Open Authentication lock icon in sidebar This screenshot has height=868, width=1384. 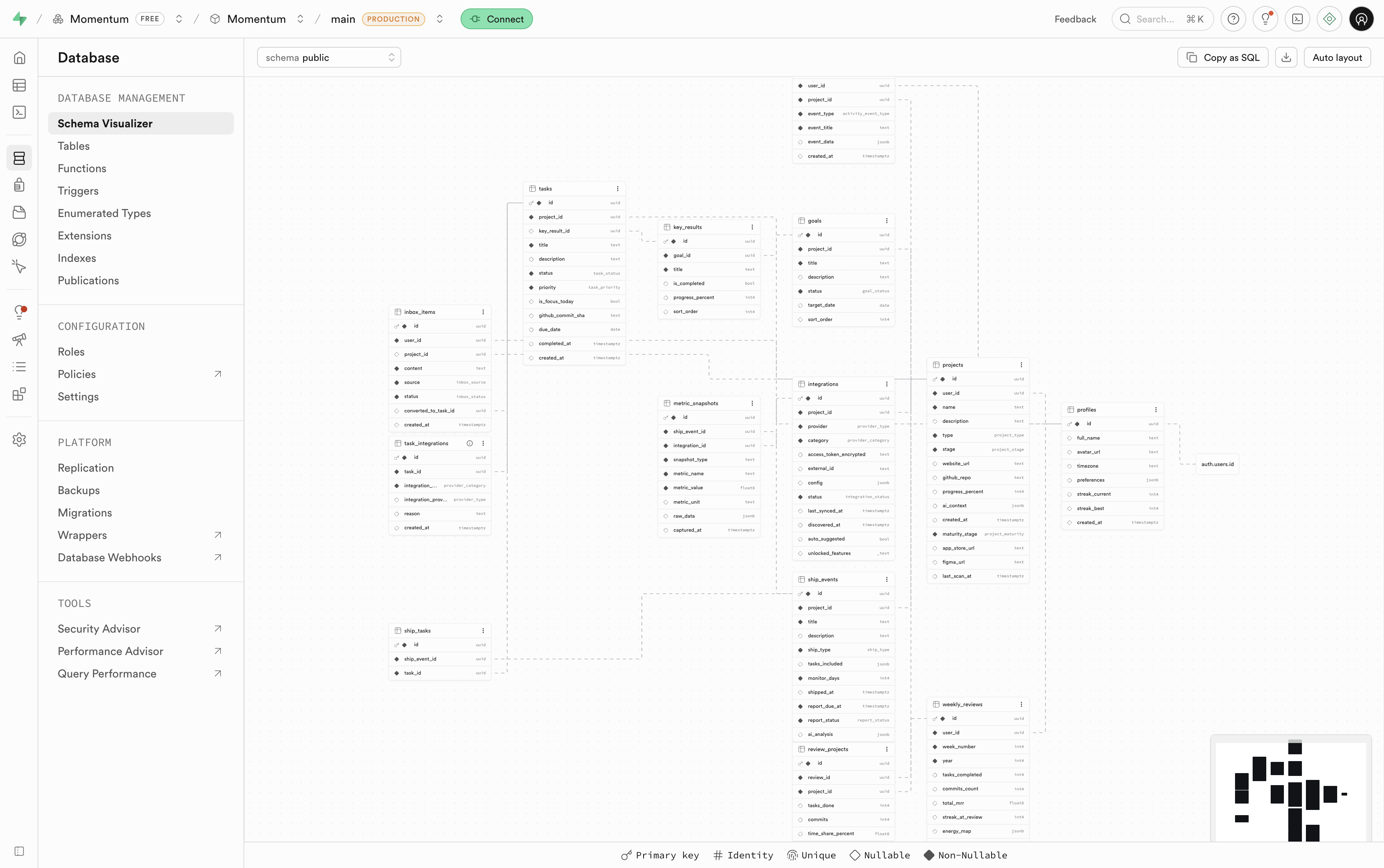tap(20, 185)
